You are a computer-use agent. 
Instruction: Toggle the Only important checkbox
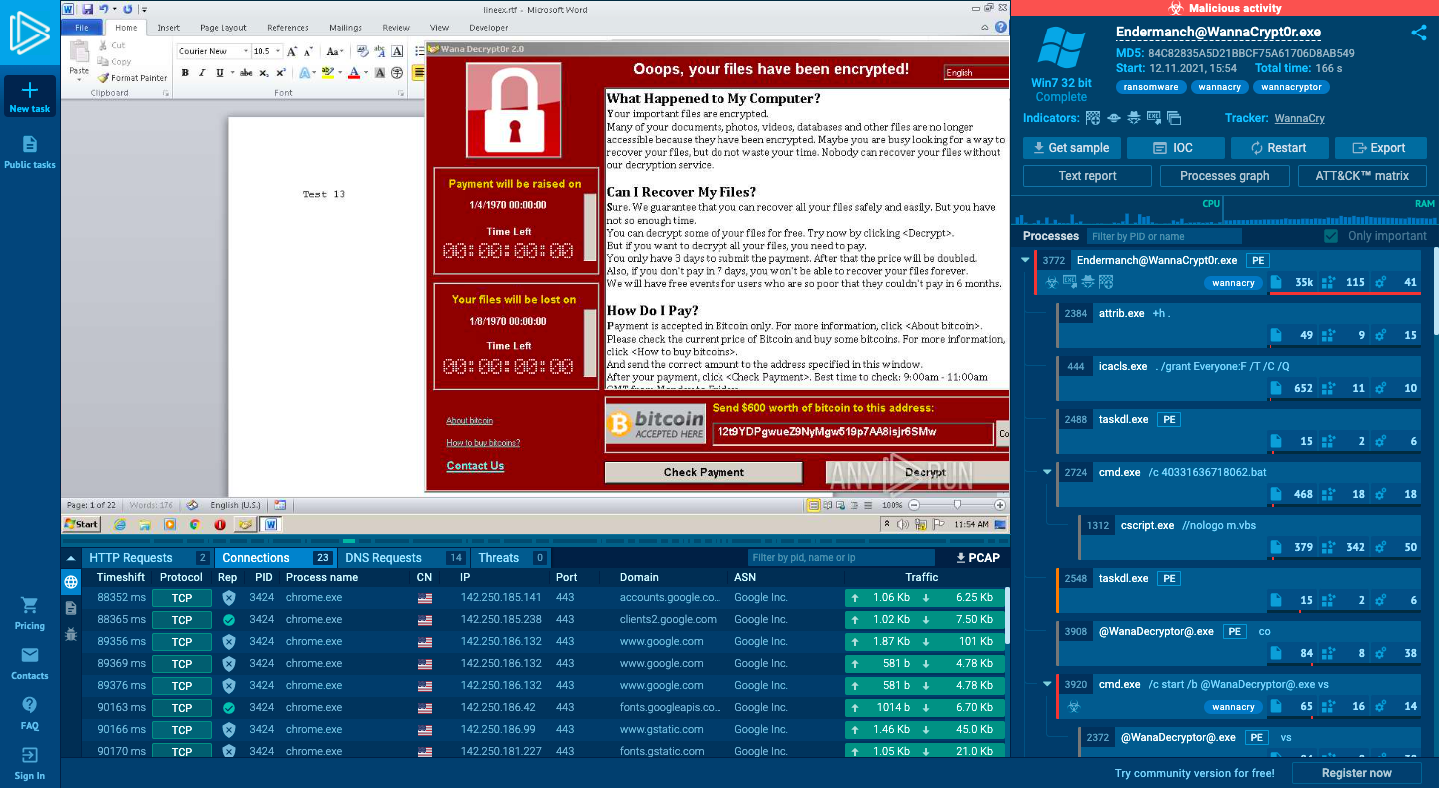click(1331, 236)
